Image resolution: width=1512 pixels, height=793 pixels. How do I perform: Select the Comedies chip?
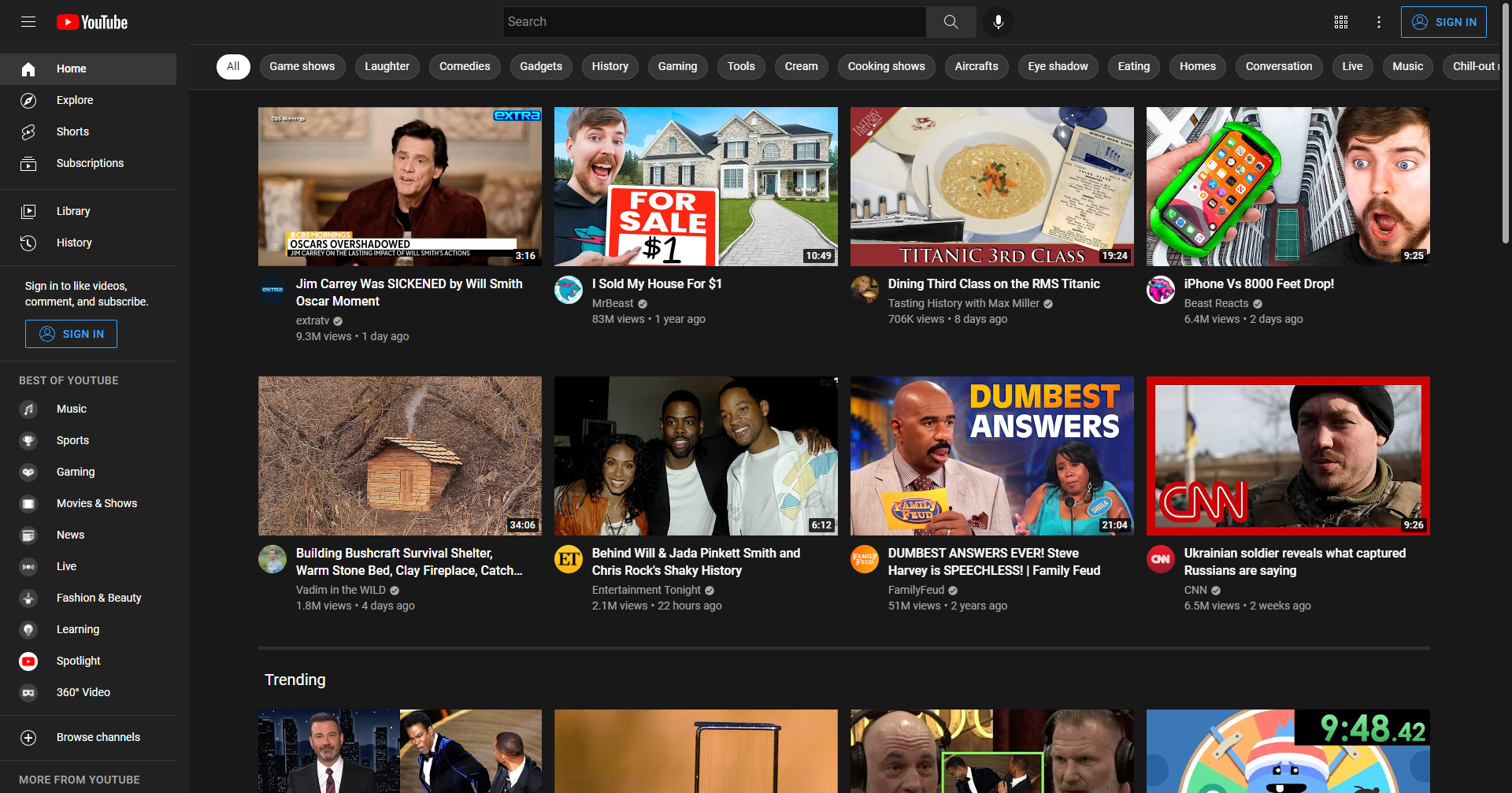(465, 67)
